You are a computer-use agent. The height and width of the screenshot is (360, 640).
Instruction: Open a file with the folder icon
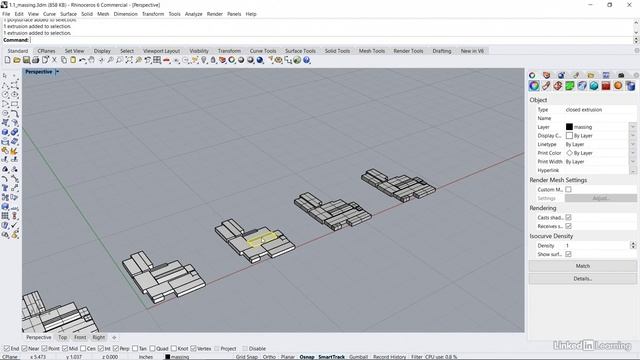[x=17, y=60]
